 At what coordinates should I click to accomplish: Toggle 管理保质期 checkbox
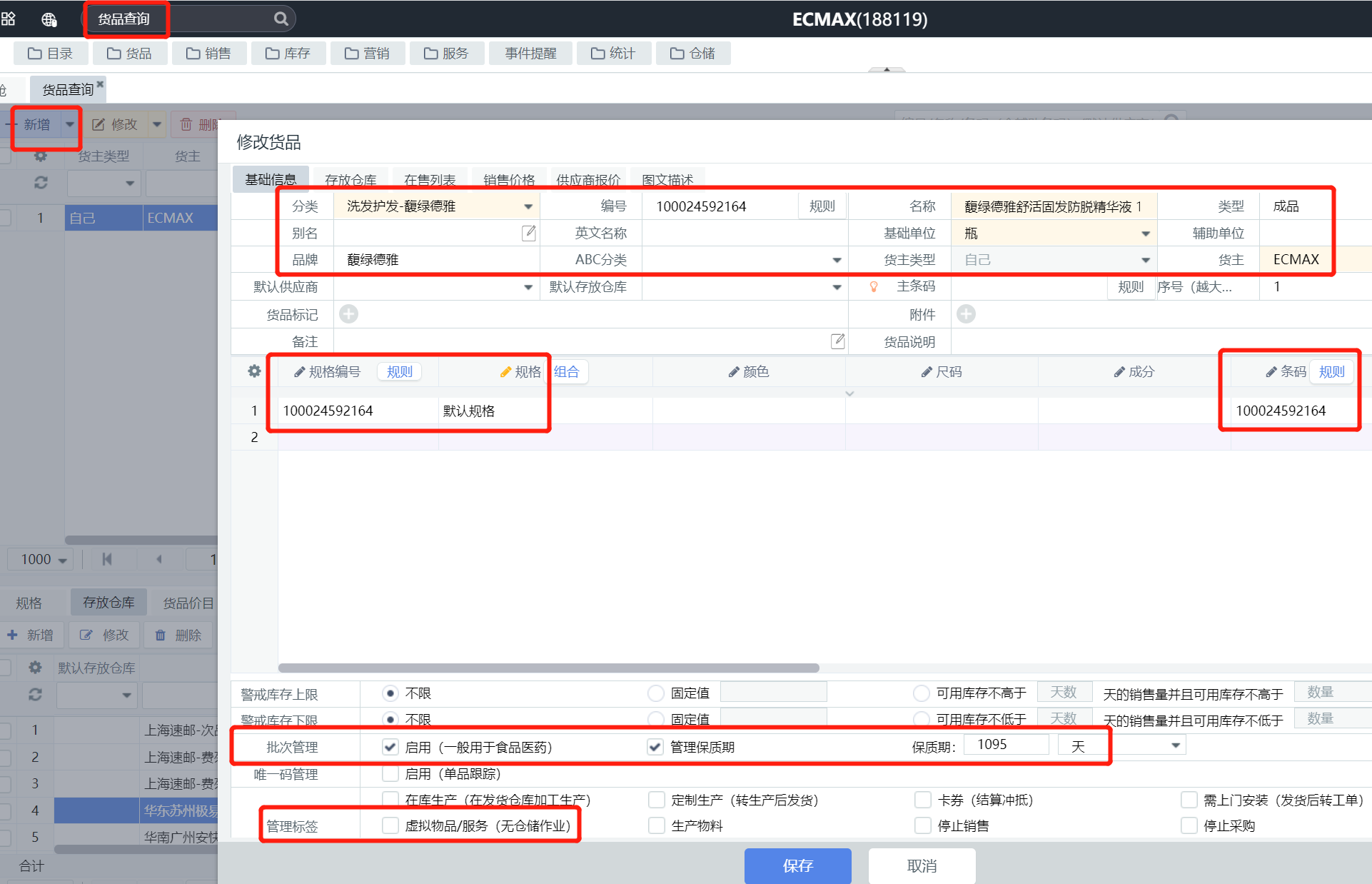click(655, 747)
